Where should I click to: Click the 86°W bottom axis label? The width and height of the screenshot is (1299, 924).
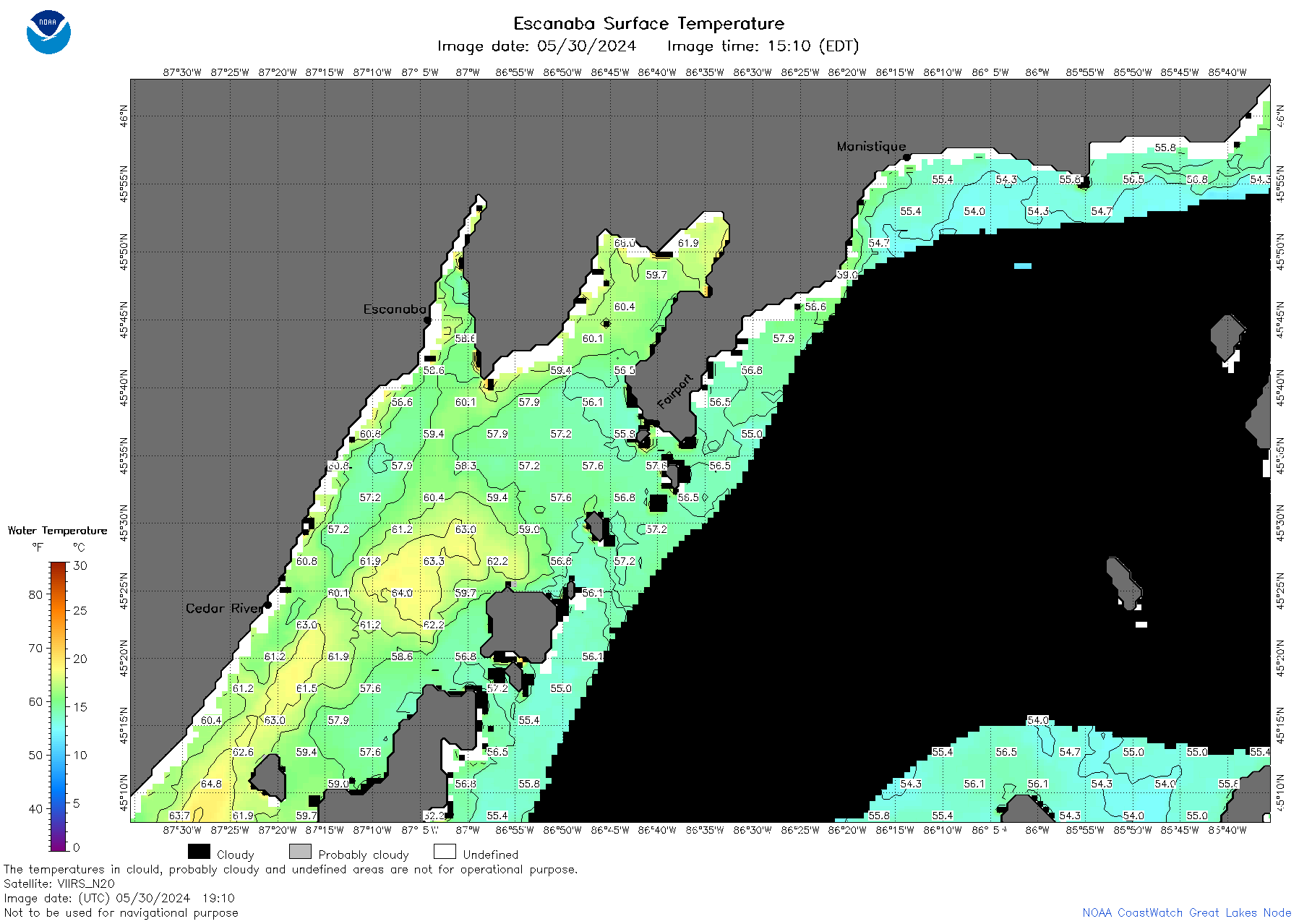(1037, 830)
